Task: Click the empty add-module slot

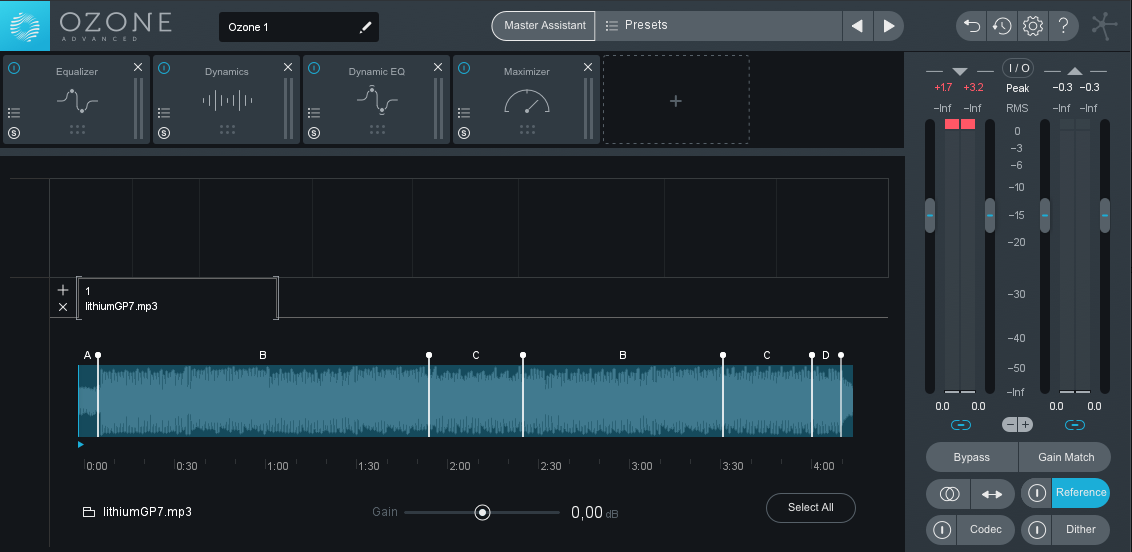Action: point(676,100)
